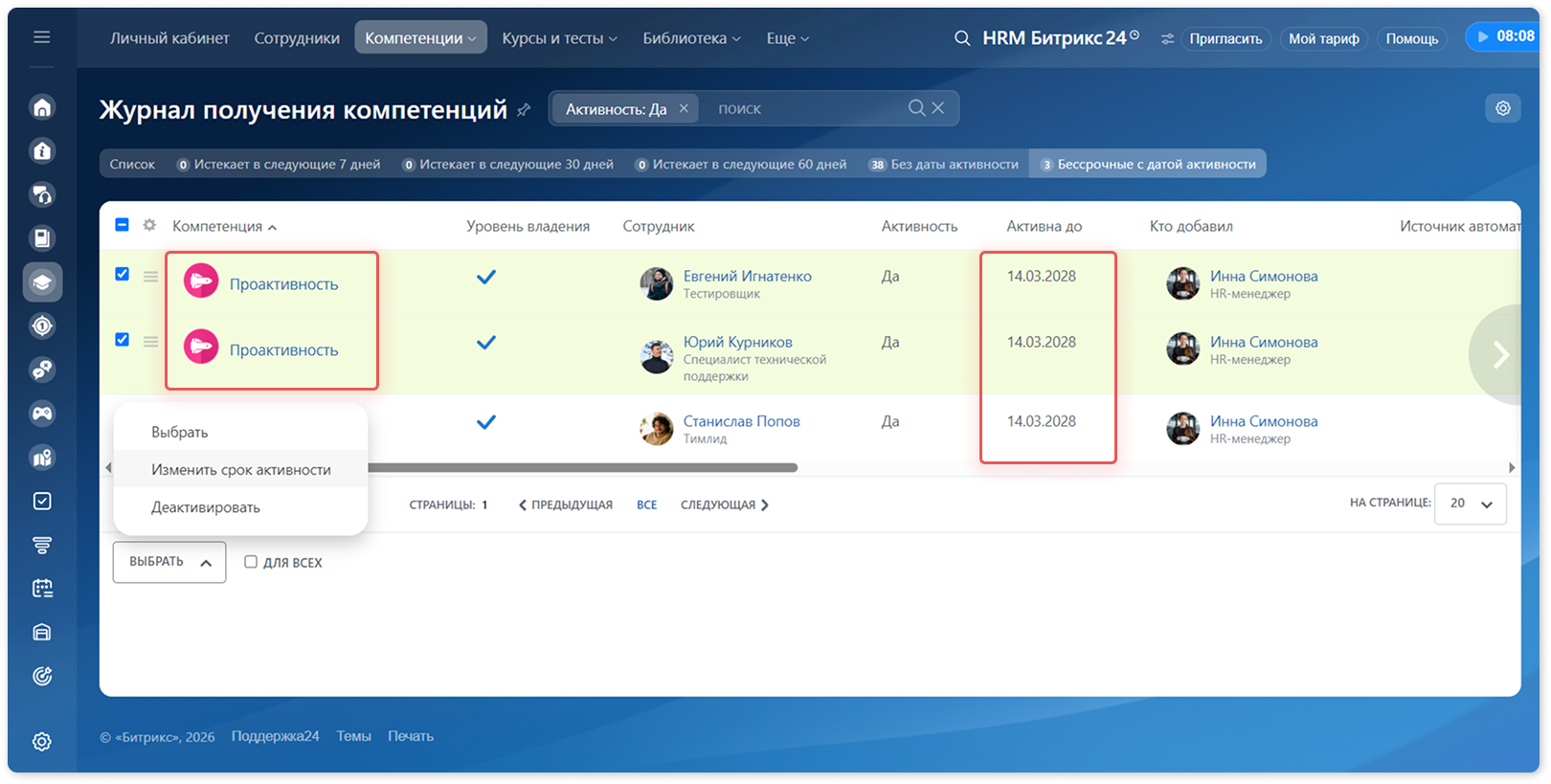Select Изменить срок активности menu item
The width and height of the screenshot is (1551, 784).
pyautogui.click(x=241, y=469)
